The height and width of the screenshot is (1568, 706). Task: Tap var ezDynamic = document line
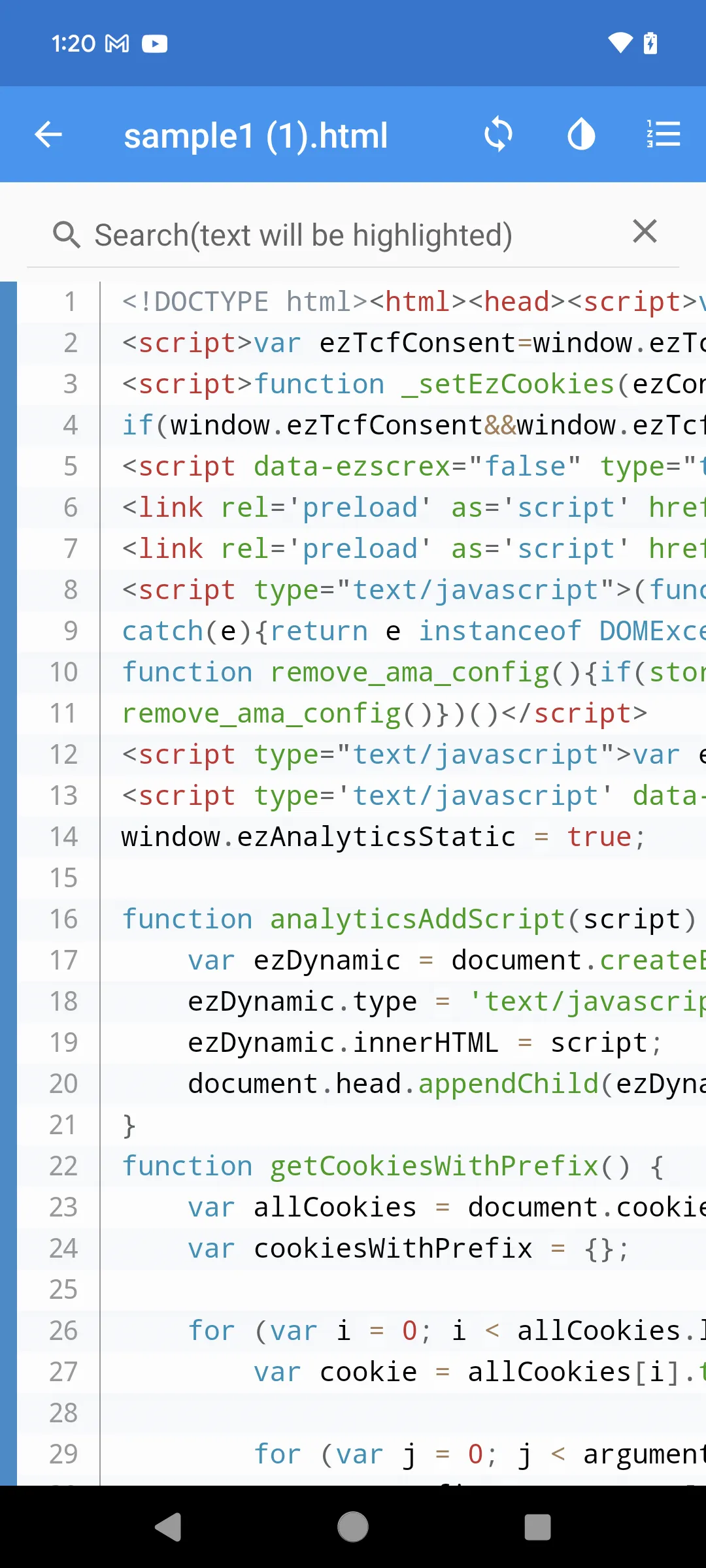(446, 960)
